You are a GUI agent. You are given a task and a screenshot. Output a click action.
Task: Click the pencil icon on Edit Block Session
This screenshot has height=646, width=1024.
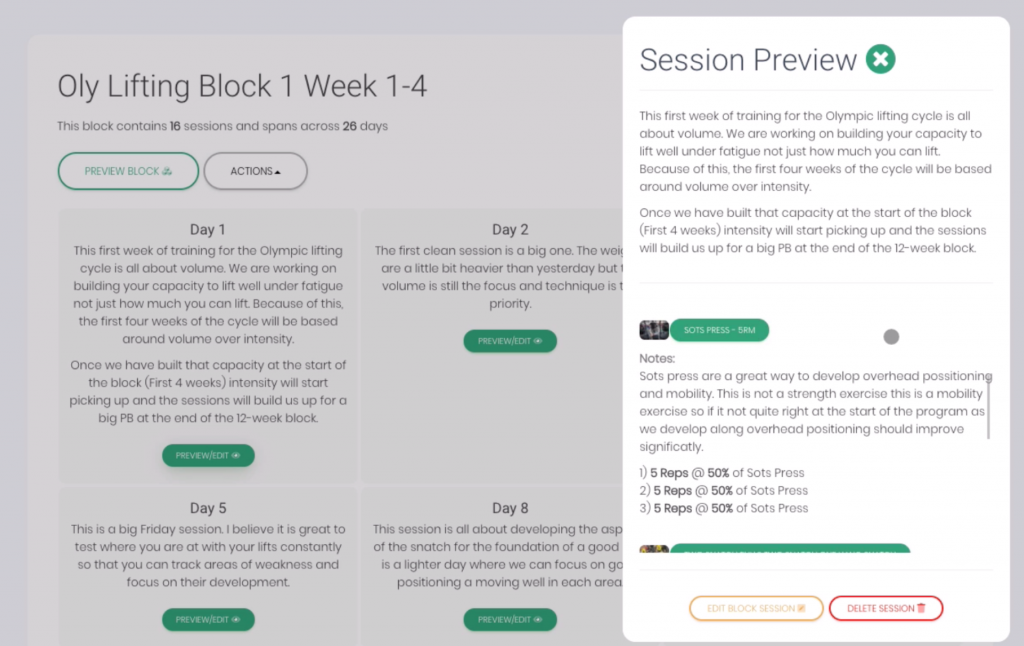pyautogui.click(x=801, y=608)
